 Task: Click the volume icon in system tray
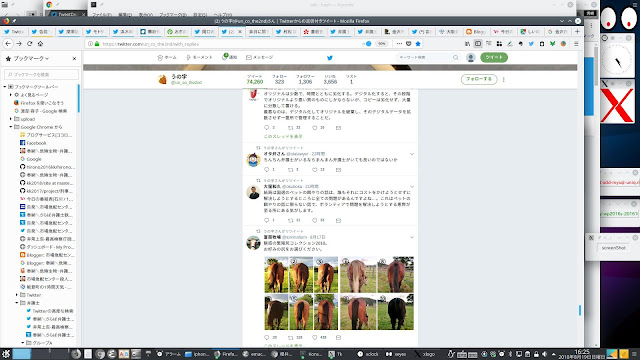click(x=544, y=354)
